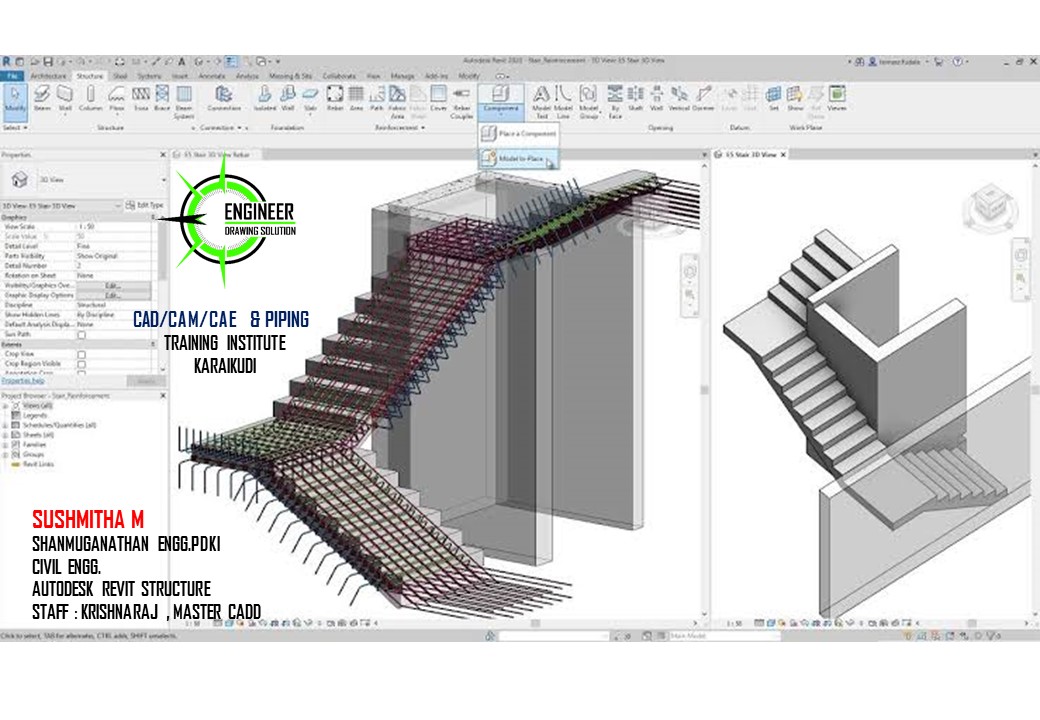The height and width of the screenshot is (720, 1040).
Task: Expand the Families tree node
Action: click(5, 445)
